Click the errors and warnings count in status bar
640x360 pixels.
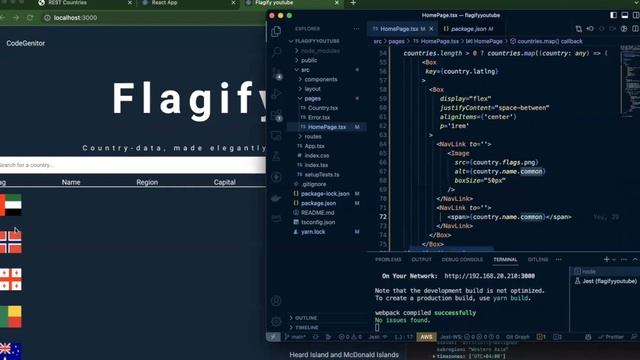pos(350,337)
